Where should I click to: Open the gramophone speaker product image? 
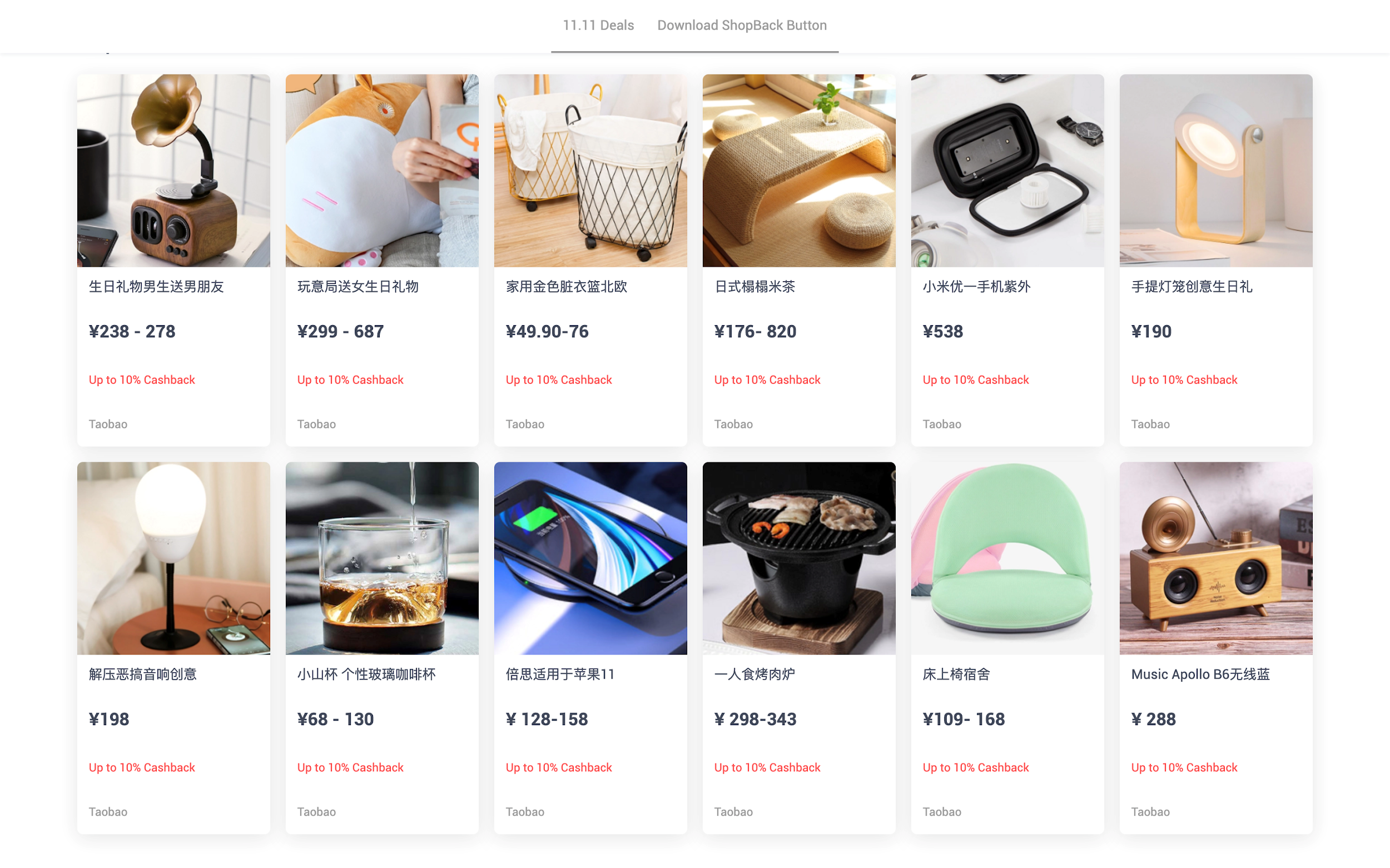[173, 171]
